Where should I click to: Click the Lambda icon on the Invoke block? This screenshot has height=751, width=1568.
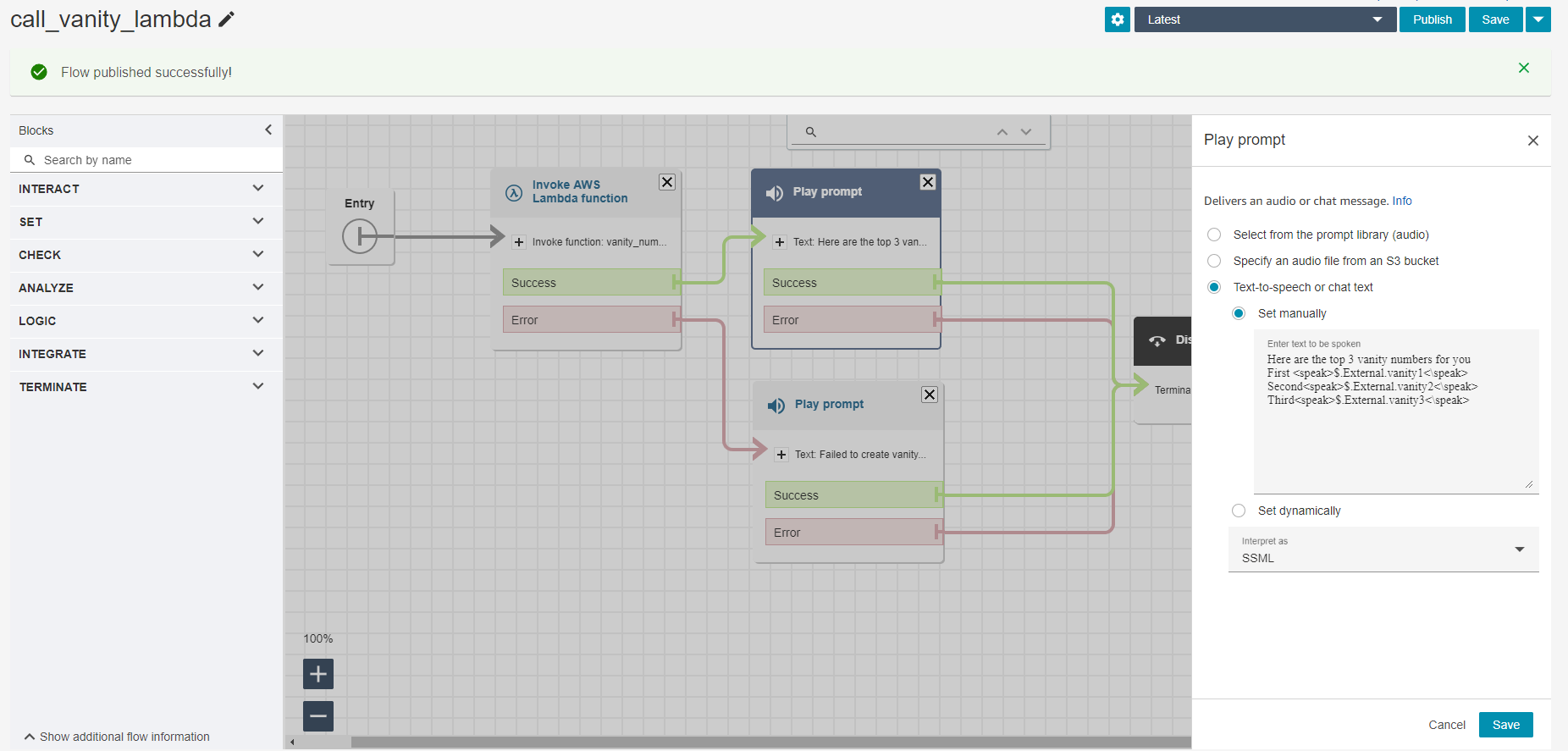tap(514, 192)
